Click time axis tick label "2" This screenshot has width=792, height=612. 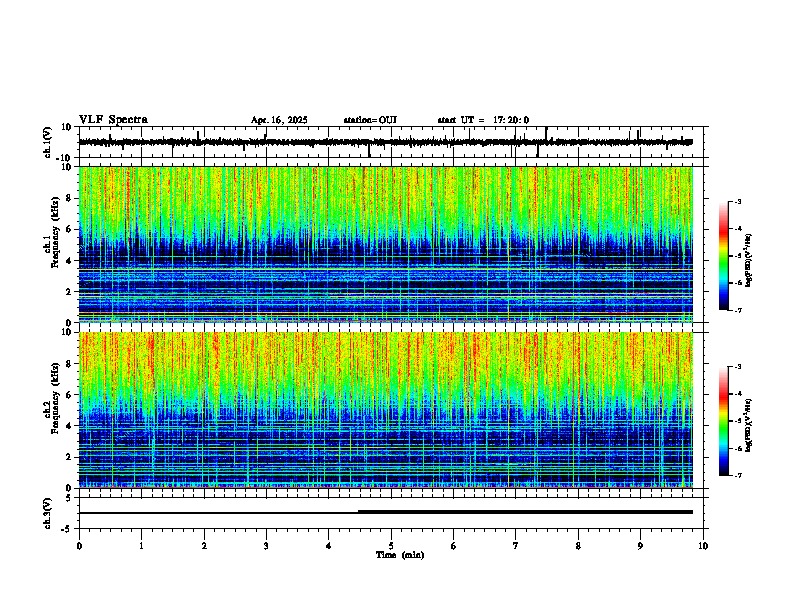point(204,546)
